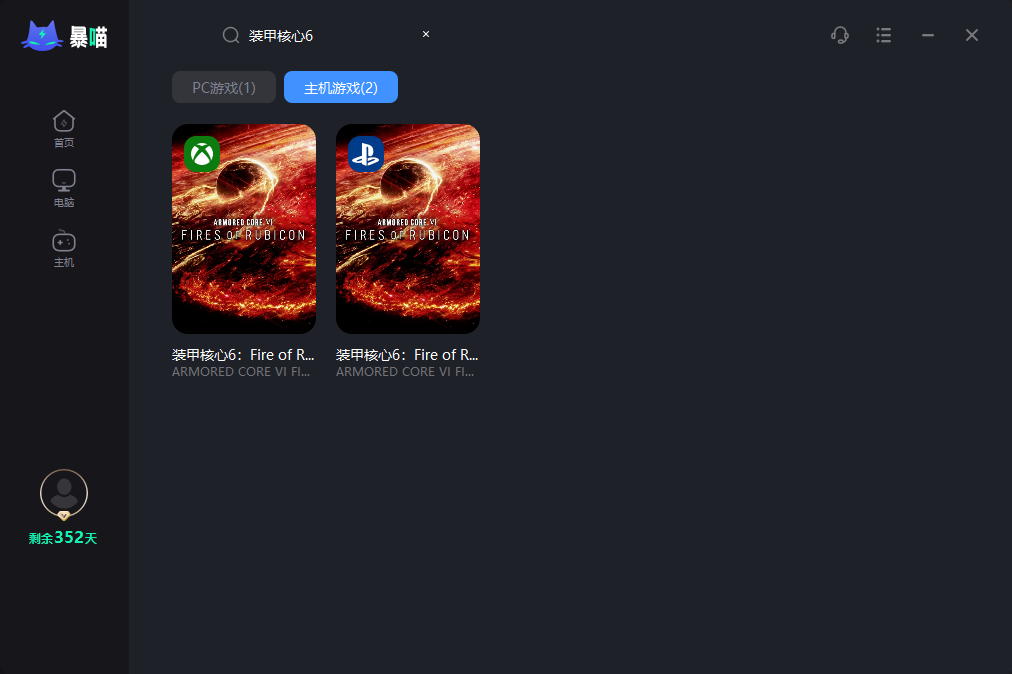This screenshot has width=1012, height=674.
Task: Minimize the 暴喵 window
Action: pyautogui.click(x=927, y=35)
